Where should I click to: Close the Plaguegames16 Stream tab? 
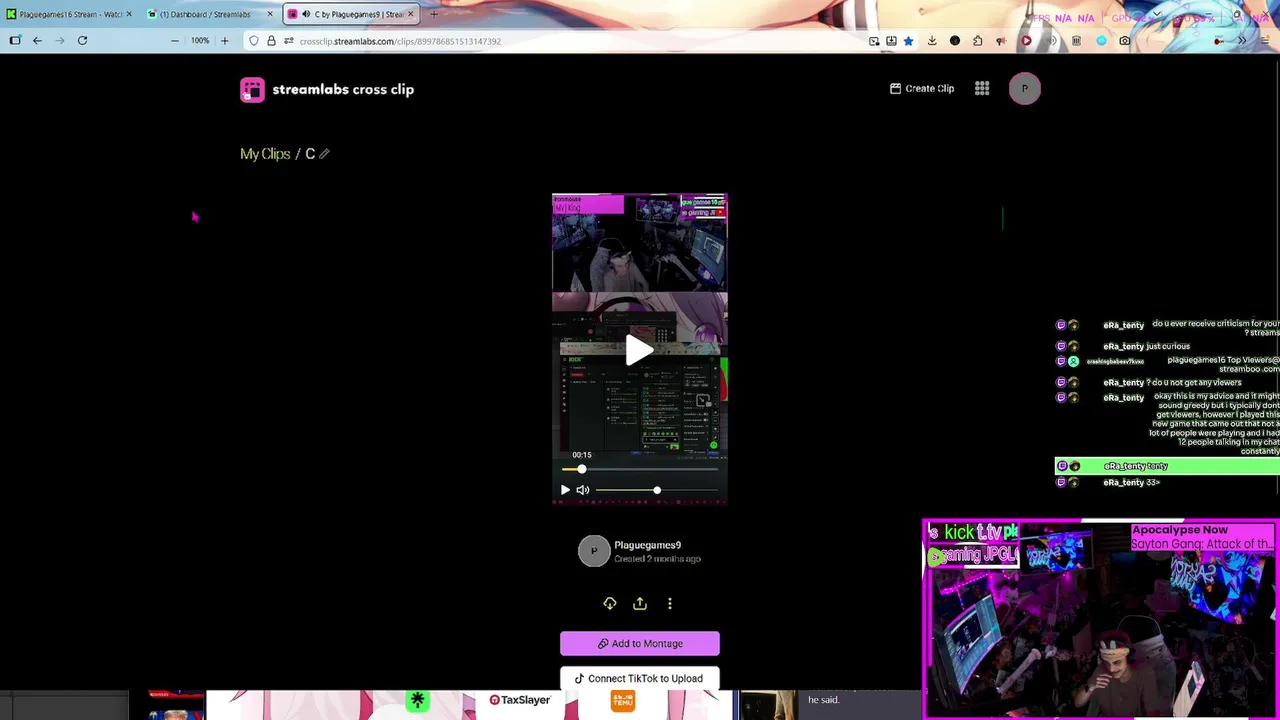129,14
